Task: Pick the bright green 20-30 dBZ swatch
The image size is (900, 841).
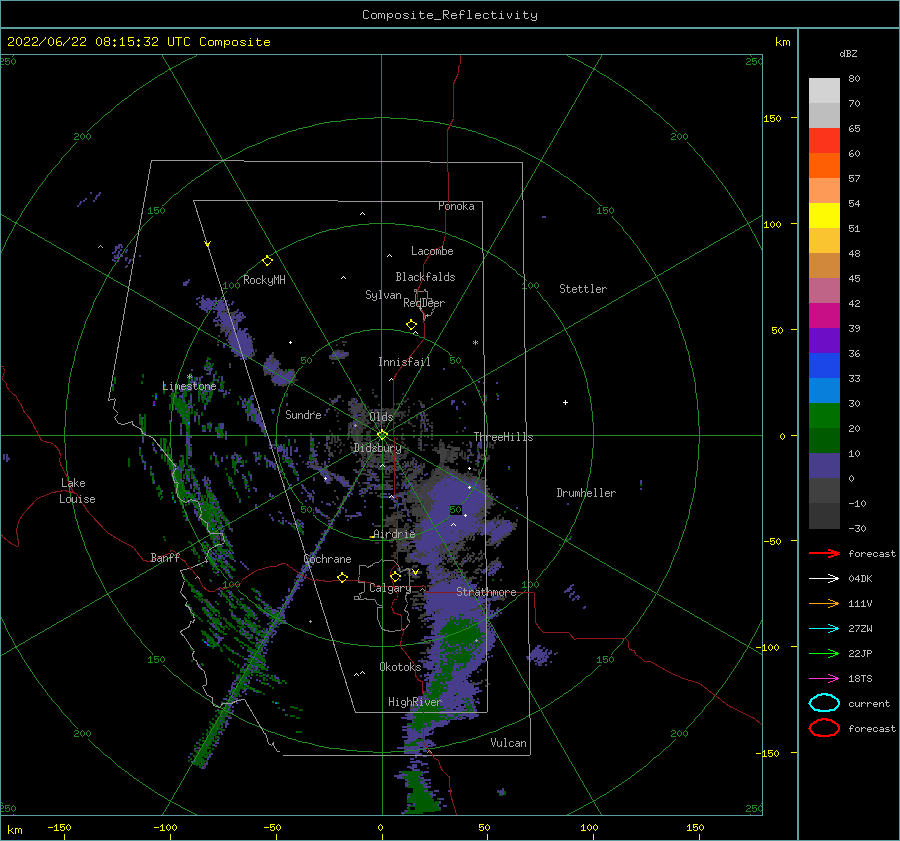Action: click(x=824, y=416)
